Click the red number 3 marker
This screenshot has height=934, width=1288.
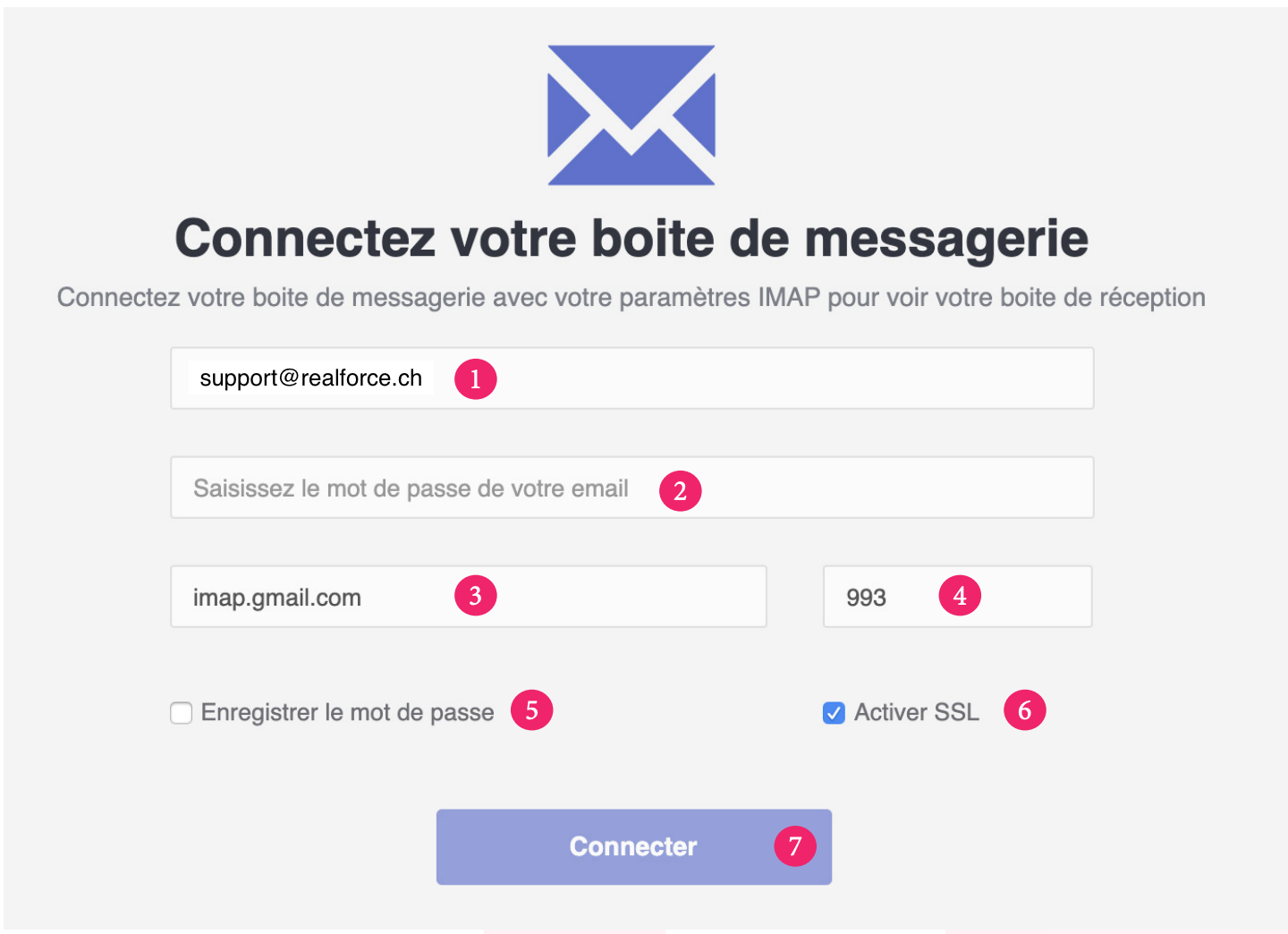(x=475, y=595)
